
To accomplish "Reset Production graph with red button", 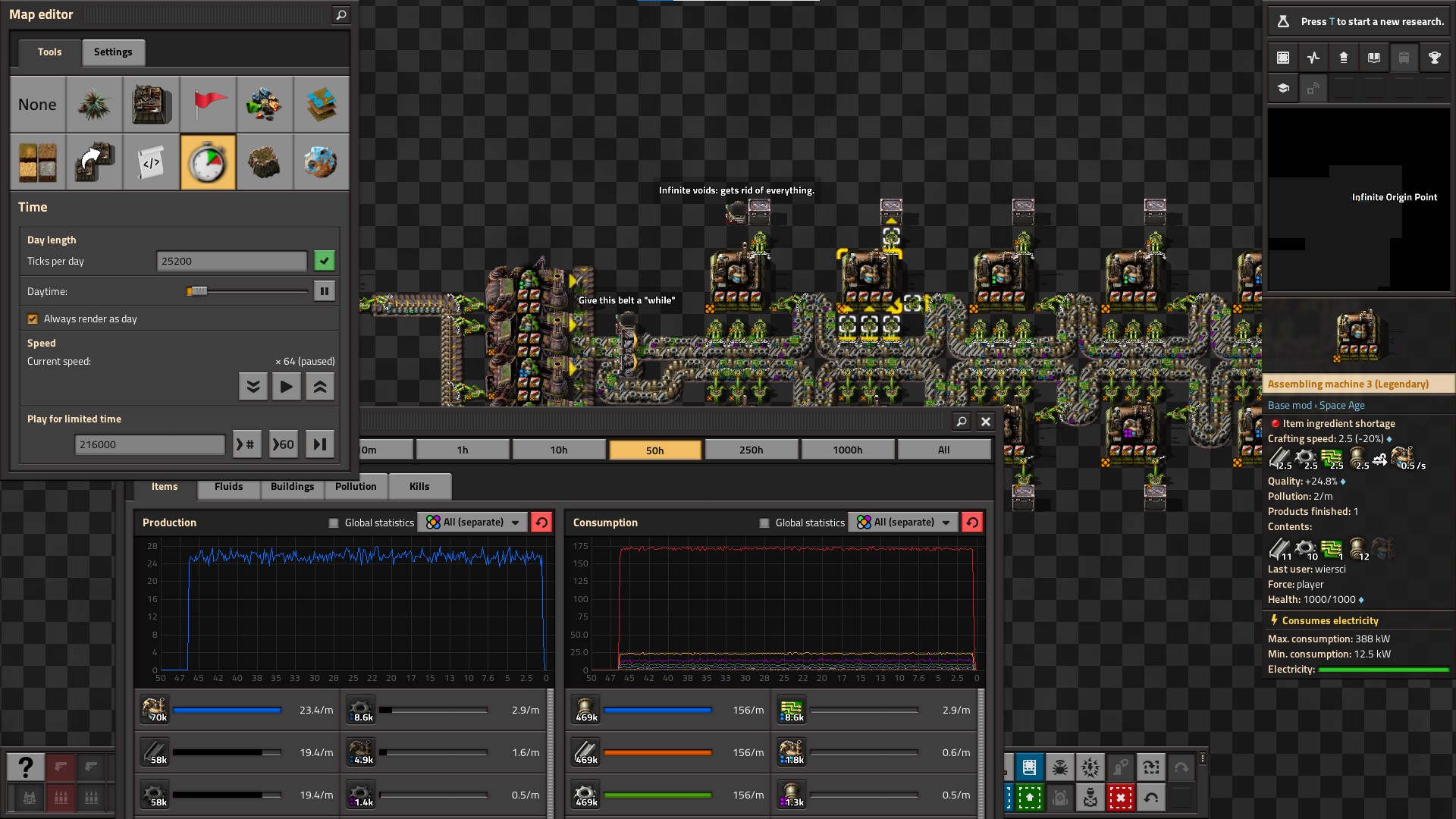I will 541,522.
